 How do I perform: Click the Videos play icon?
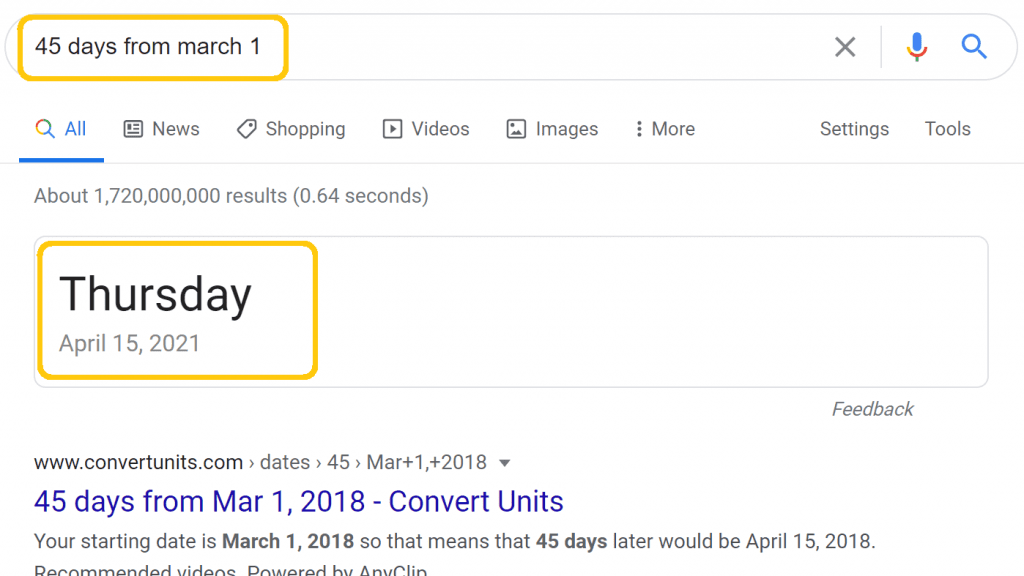click(393, 129)
